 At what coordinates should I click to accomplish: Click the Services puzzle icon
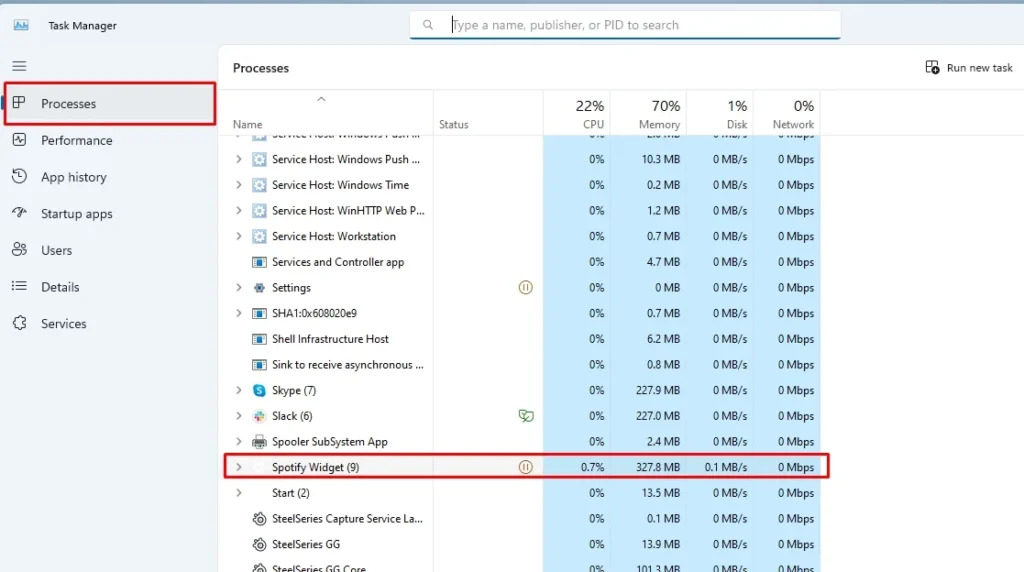point(19,323)
